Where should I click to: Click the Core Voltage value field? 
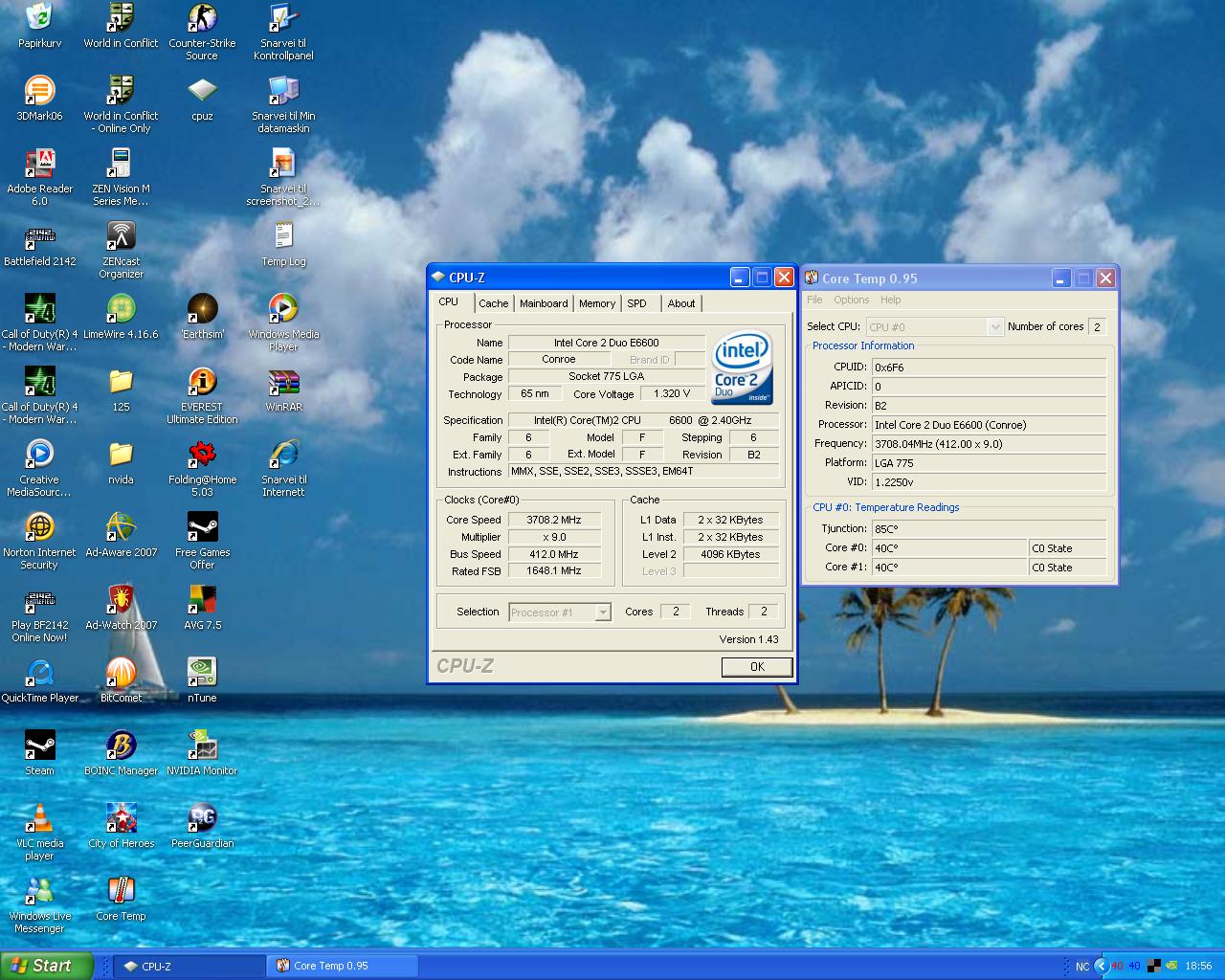tap(672, 393)
